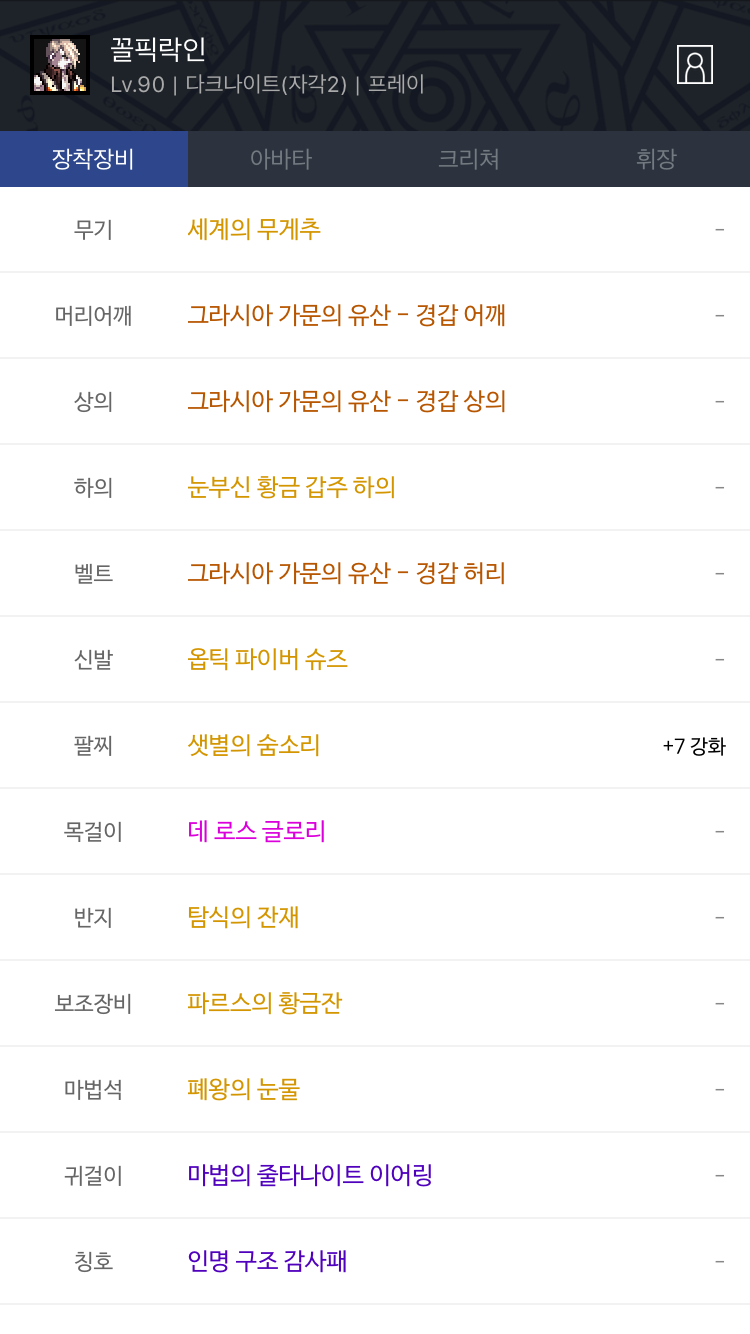Image resolution: width=750 pixels, height=1334 pixels.
Task: Open ring item 탐식의 잔재
Action: [243, 917]
